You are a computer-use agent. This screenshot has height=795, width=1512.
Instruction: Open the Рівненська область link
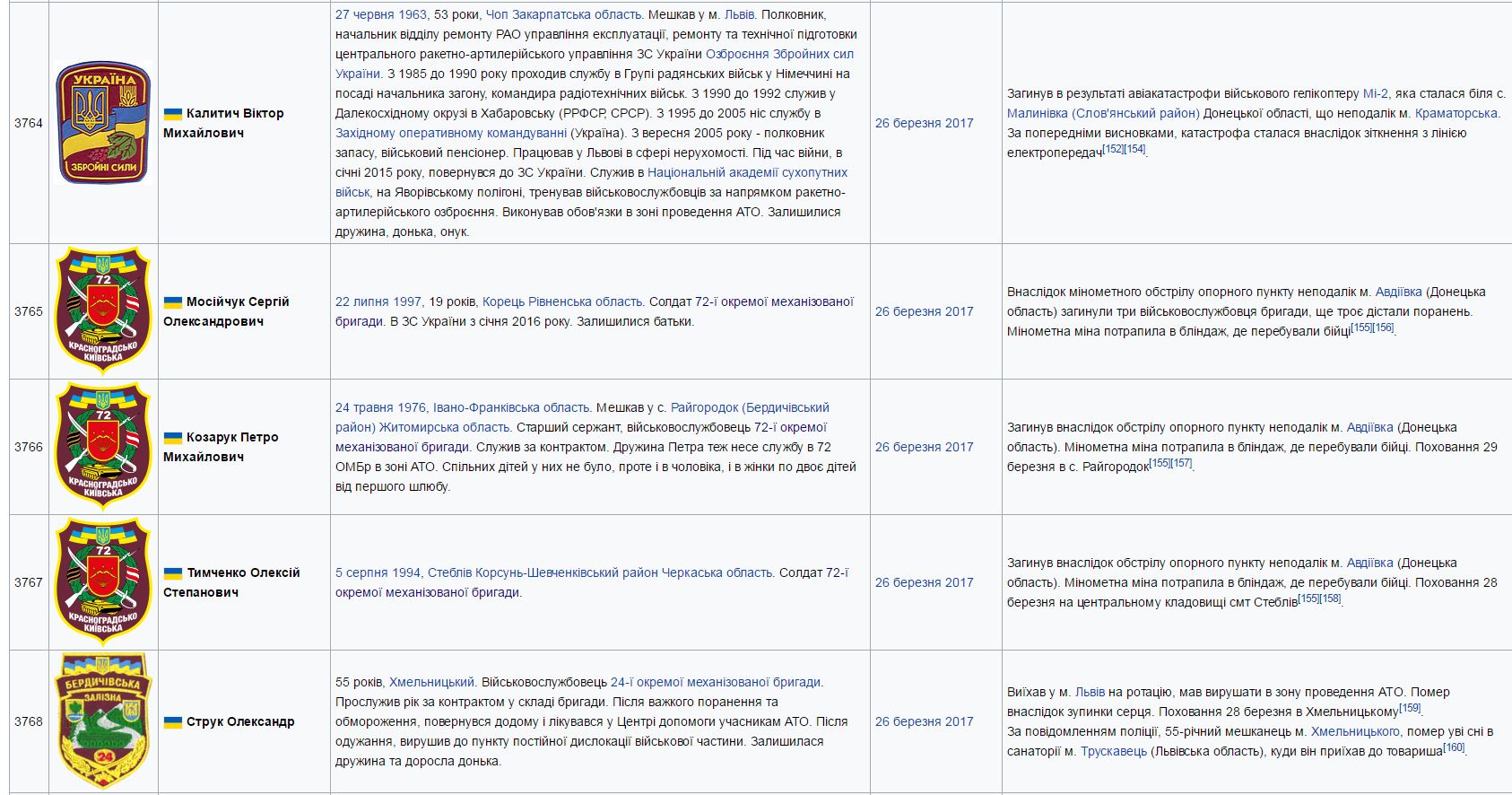[585, 301]
